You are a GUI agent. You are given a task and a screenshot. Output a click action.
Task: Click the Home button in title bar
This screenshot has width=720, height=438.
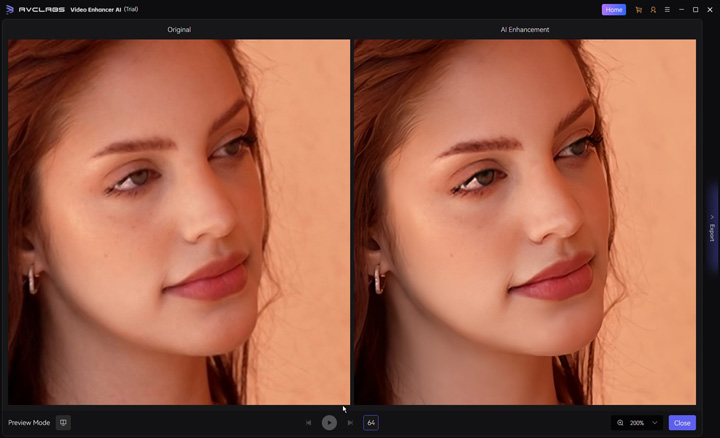613,10
